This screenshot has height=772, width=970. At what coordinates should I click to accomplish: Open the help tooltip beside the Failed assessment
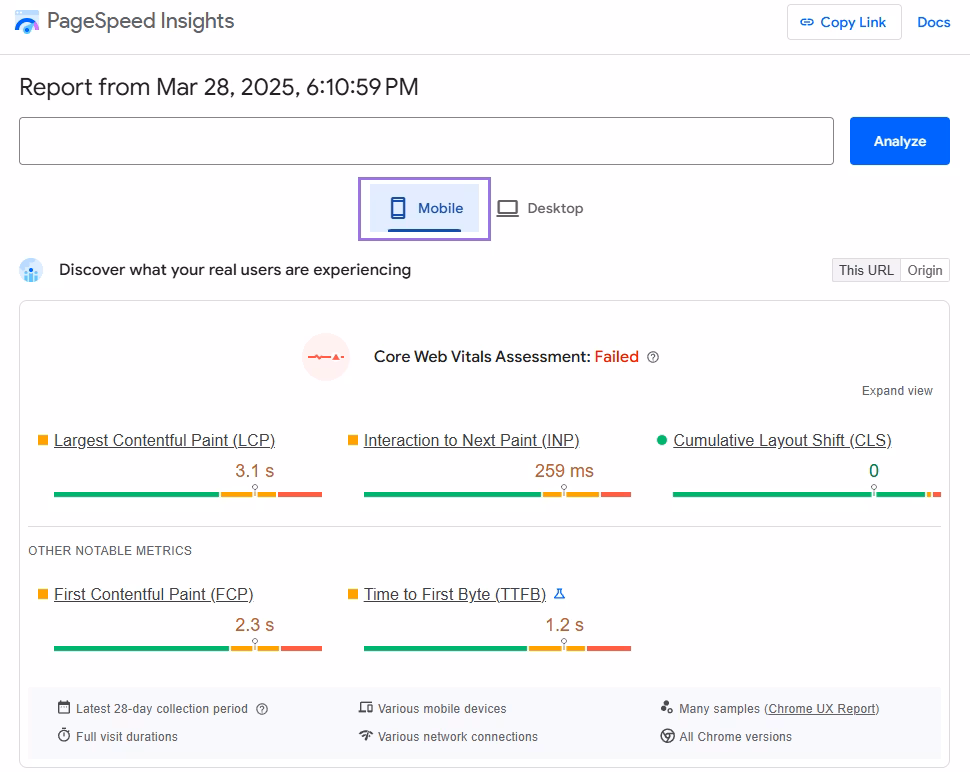(653, 357)
